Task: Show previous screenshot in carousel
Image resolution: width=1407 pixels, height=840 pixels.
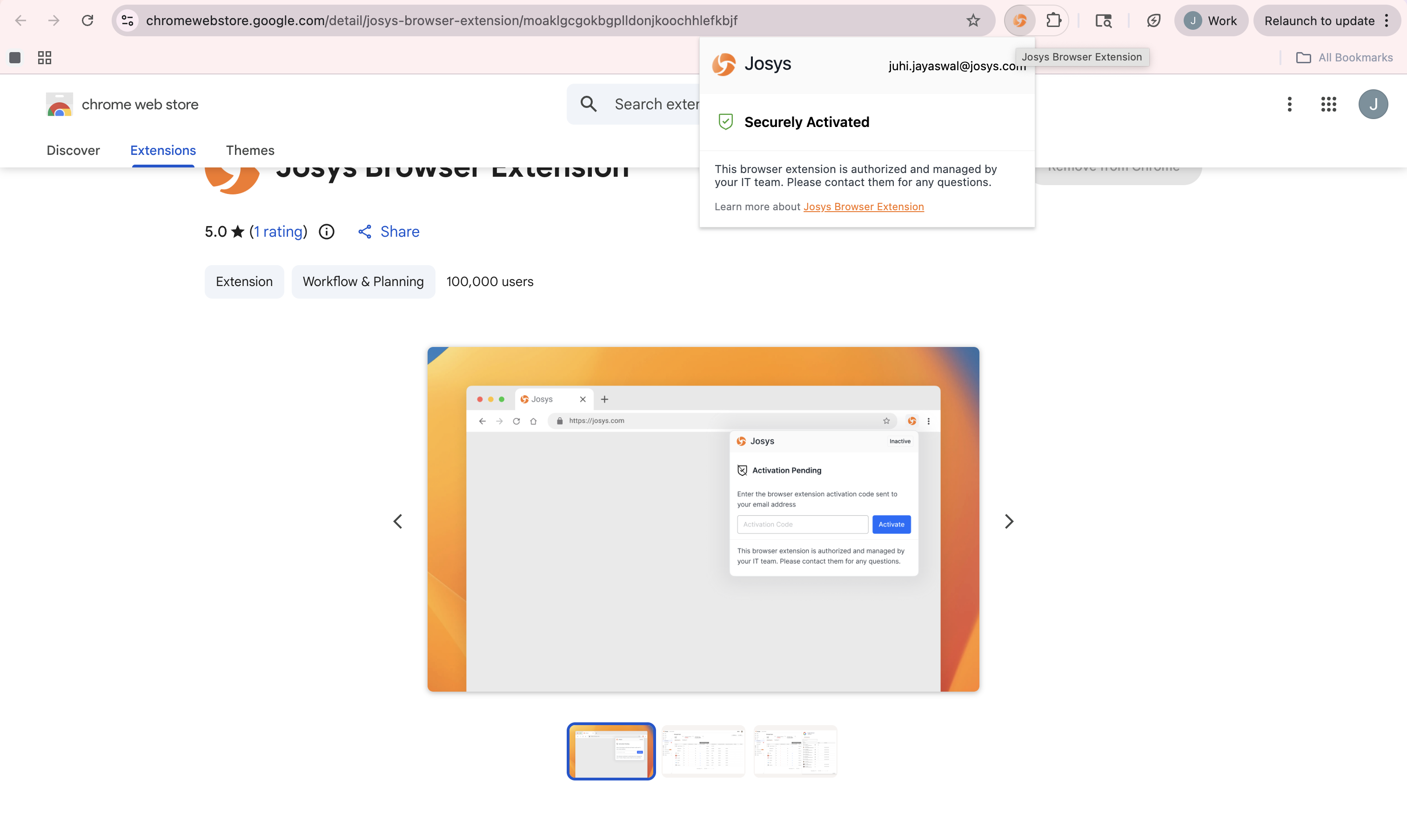Action: click(398, 521)
